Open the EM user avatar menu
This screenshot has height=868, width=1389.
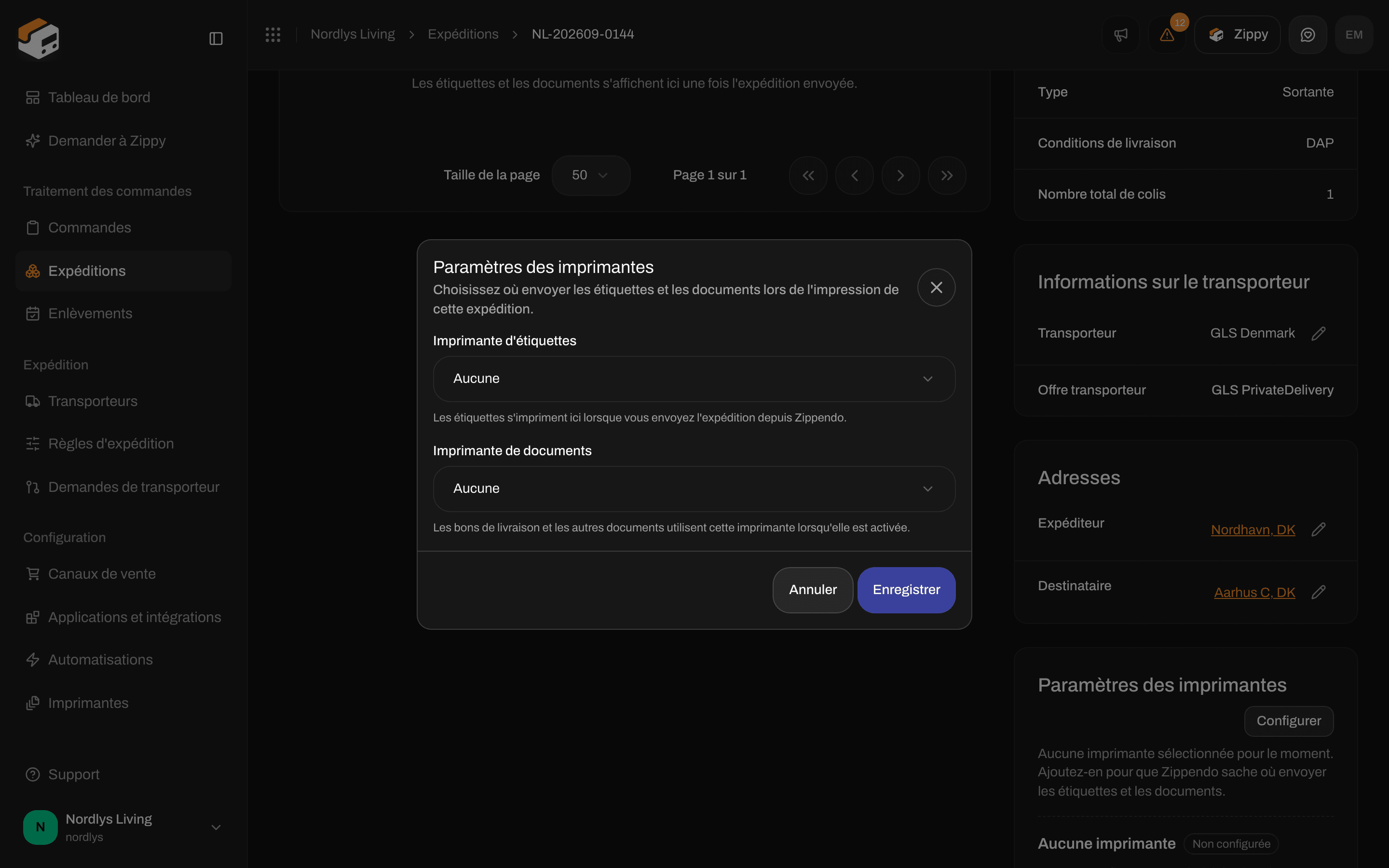[x=1354, y=35]
